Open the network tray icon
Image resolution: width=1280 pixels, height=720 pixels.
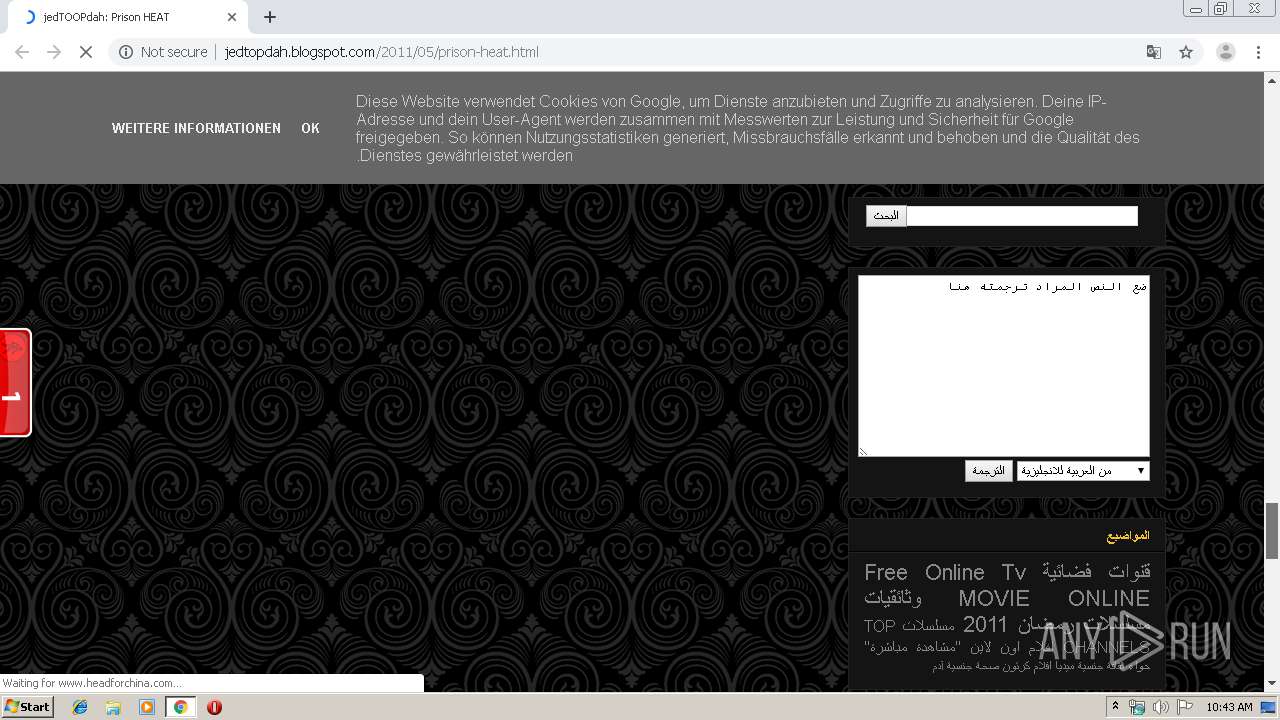pos(1137,707)
